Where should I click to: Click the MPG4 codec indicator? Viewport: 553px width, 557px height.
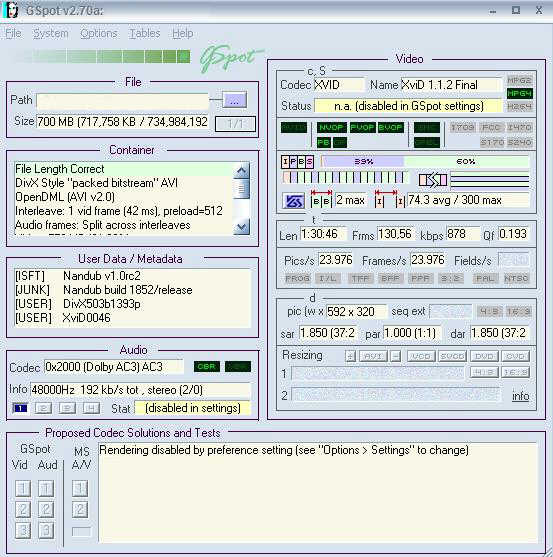519,93
